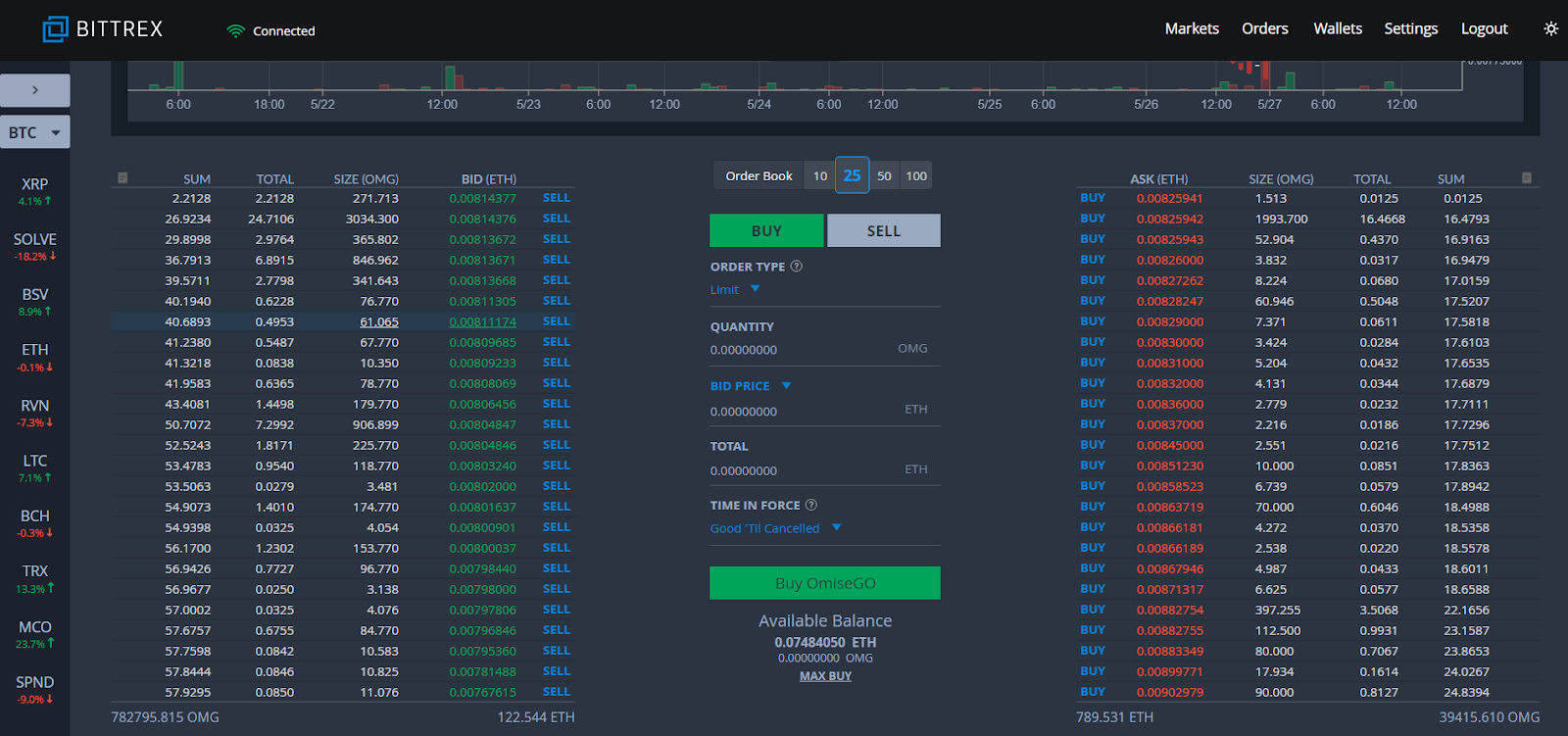The height and width of the screenshot is (736, 1568).
Task: Click the ask price 0.00825942
Action: click(1170, 219)
